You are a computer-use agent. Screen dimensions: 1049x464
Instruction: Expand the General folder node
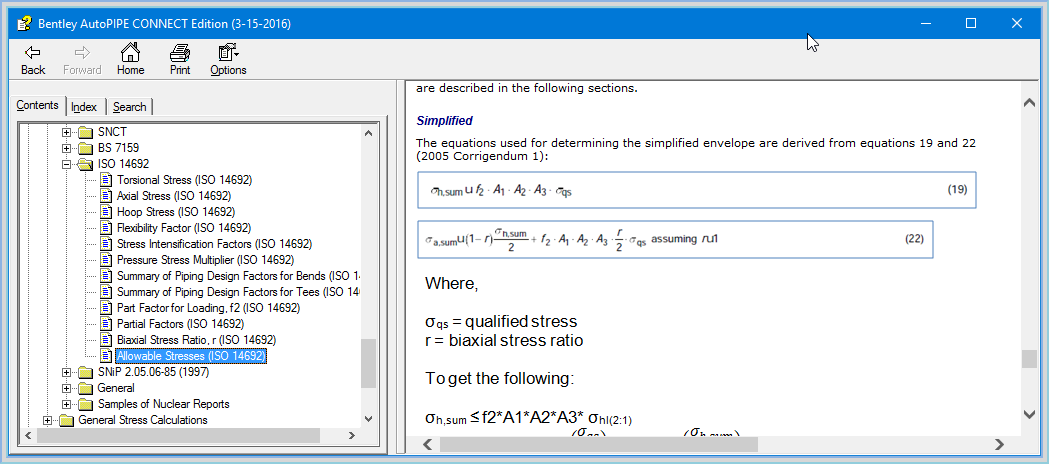66,388
